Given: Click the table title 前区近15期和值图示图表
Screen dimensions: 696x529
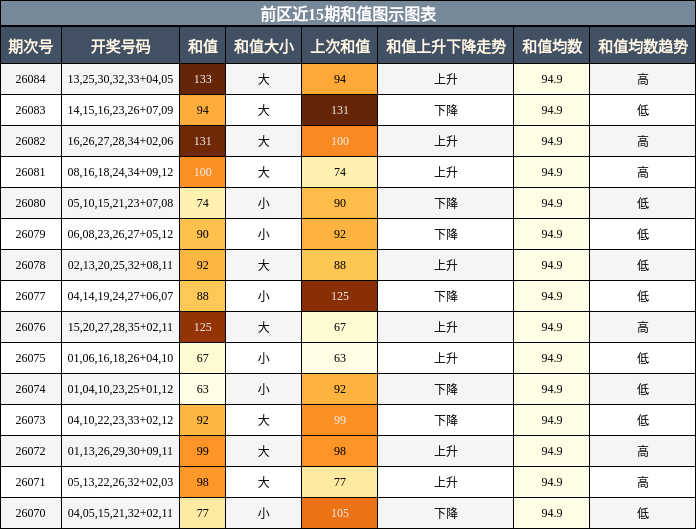Looking at the screenshot, I should [x=348, y=14].
